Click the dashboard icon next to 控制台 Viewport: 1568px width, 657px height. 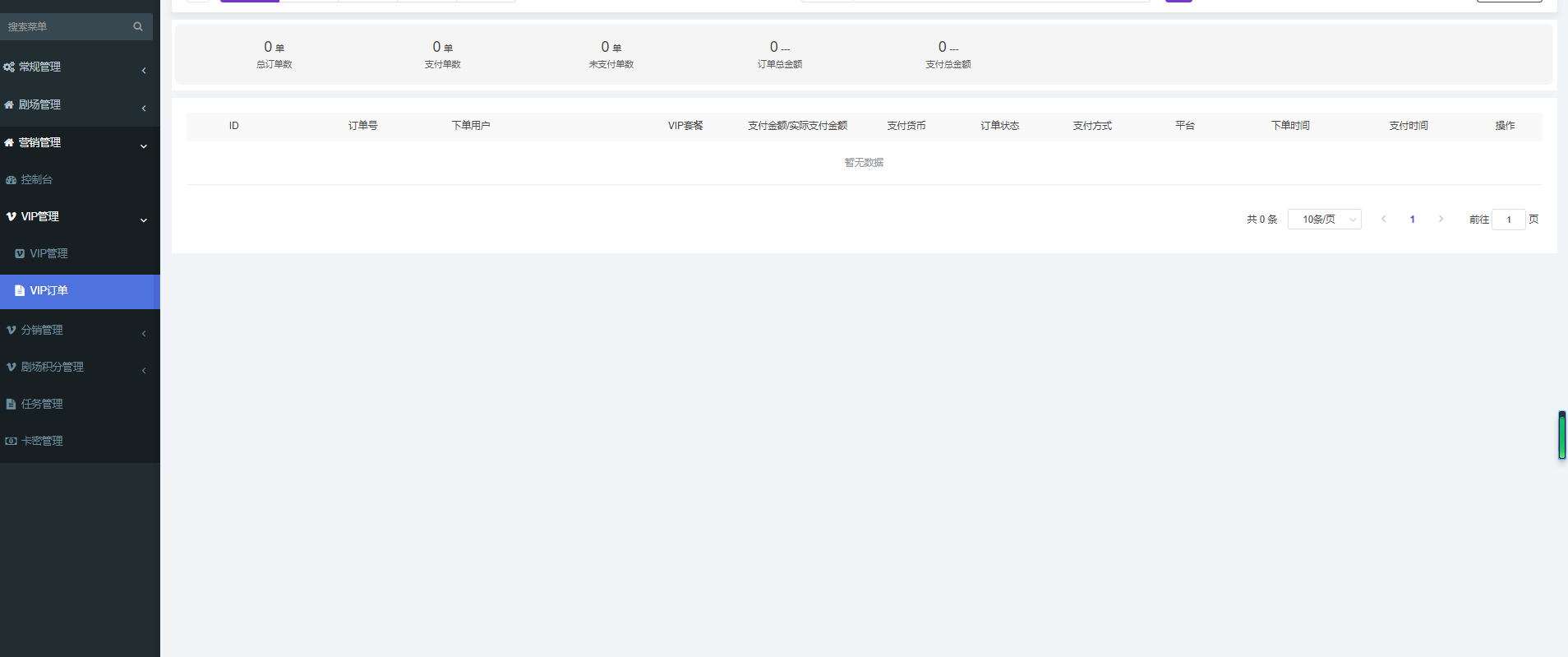12,180
